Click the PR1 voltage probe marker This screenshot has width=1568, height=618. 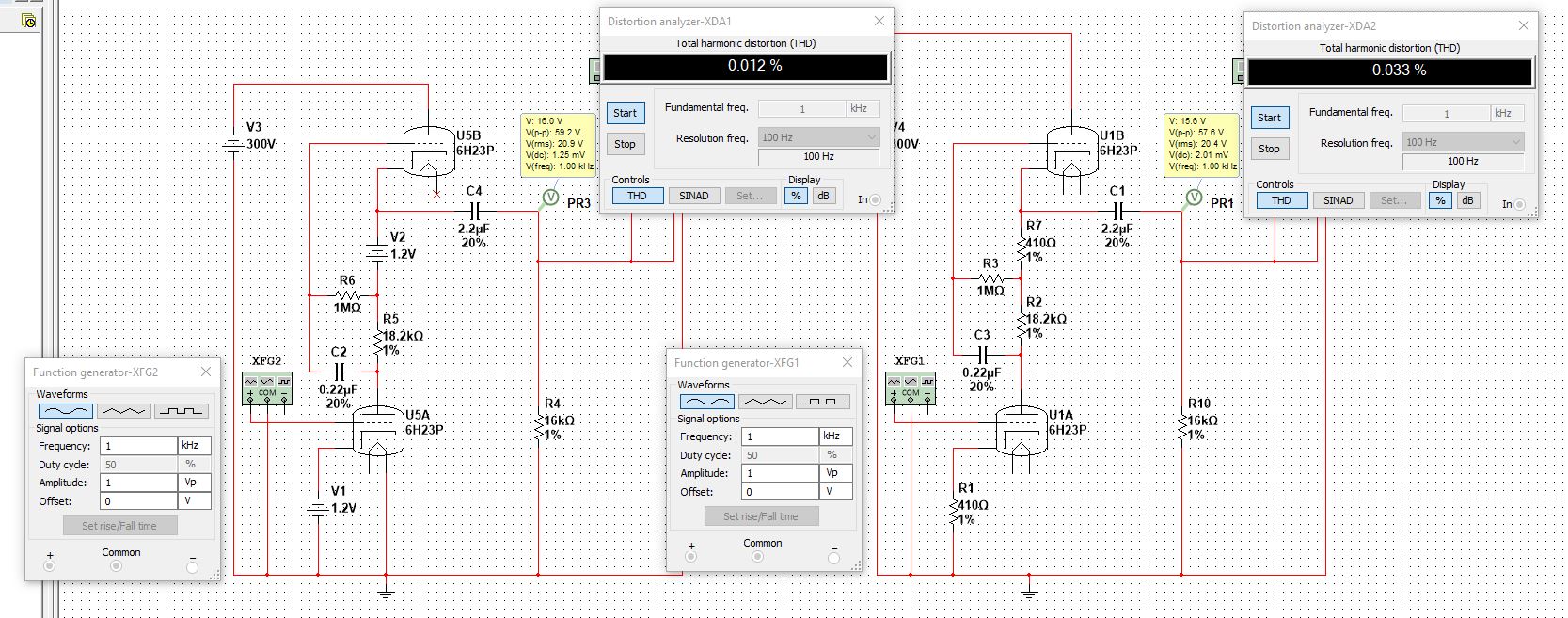tap(1194, 198)
